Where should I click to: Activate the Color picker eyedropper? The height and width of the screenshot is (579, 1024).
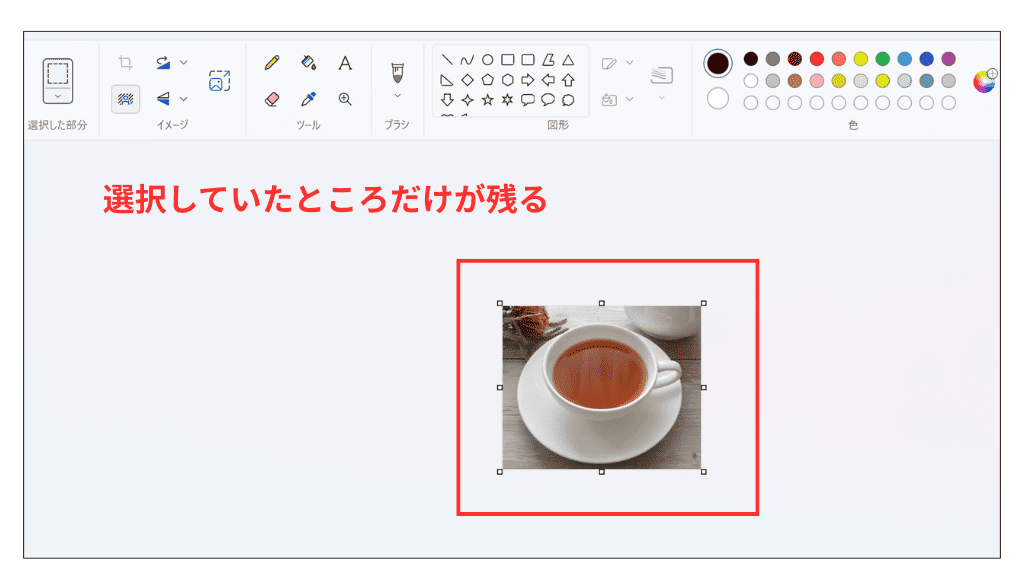pyautogui.click(x=308, y=98)
